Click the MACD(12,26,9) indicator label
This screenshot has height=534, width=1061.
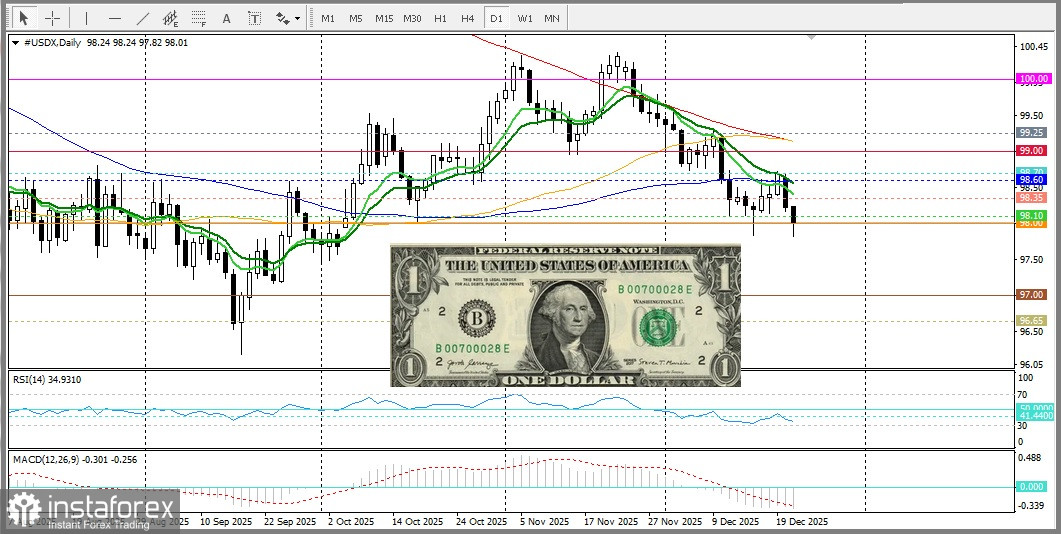tap(75, 459)
